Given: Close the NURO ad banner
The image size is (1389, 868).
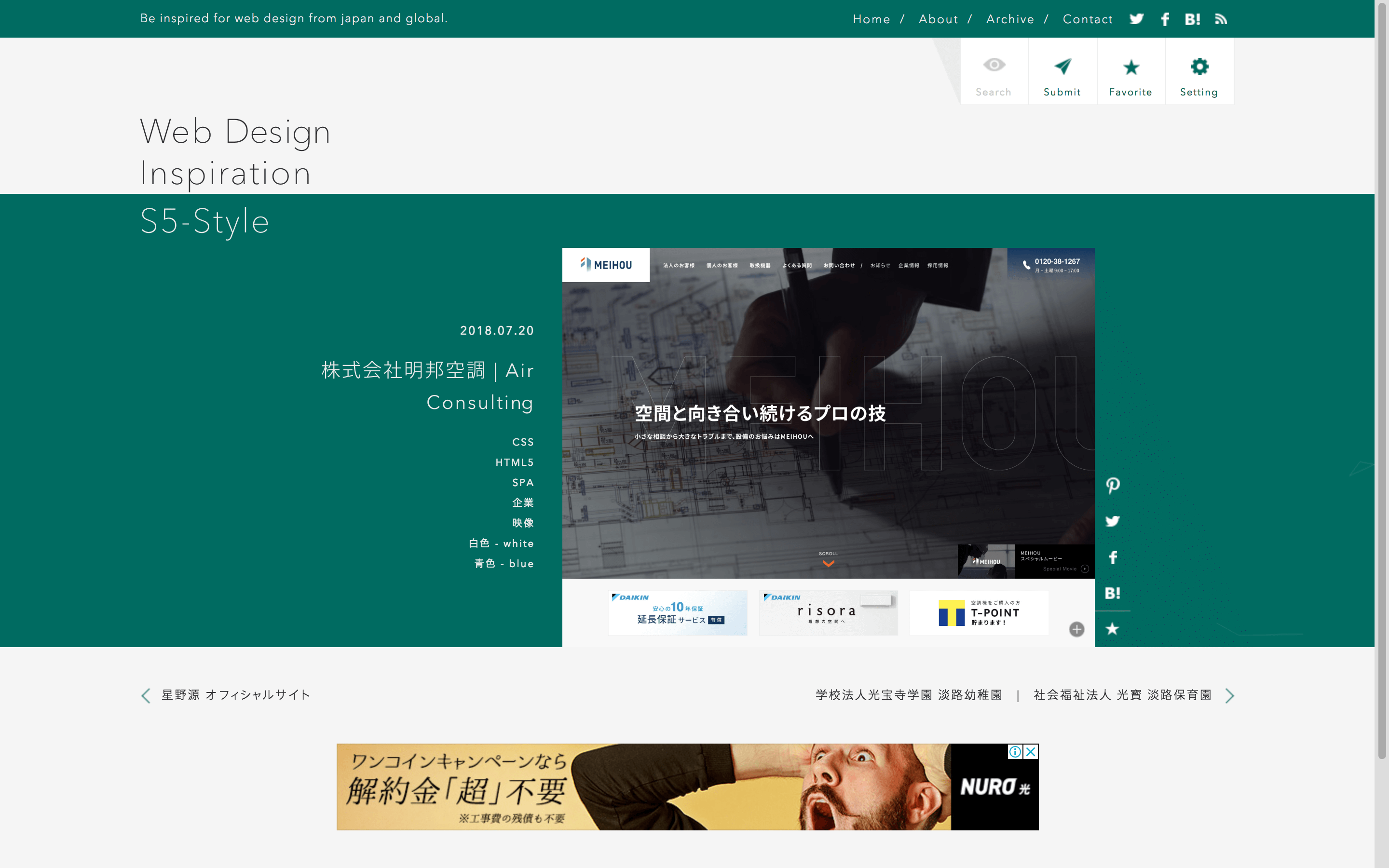Looking at the screenshot, I should coord(1031,751).
